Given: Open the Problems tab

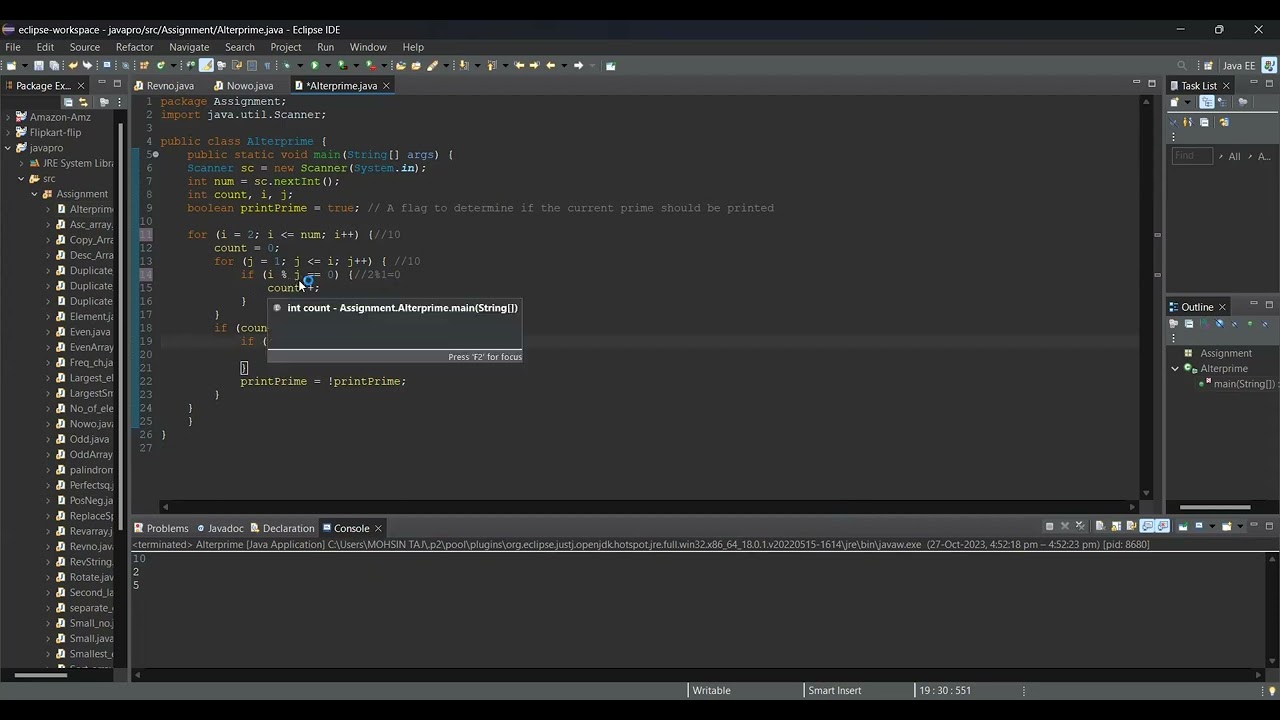Looking at the screenshot, I should [161, 528].
